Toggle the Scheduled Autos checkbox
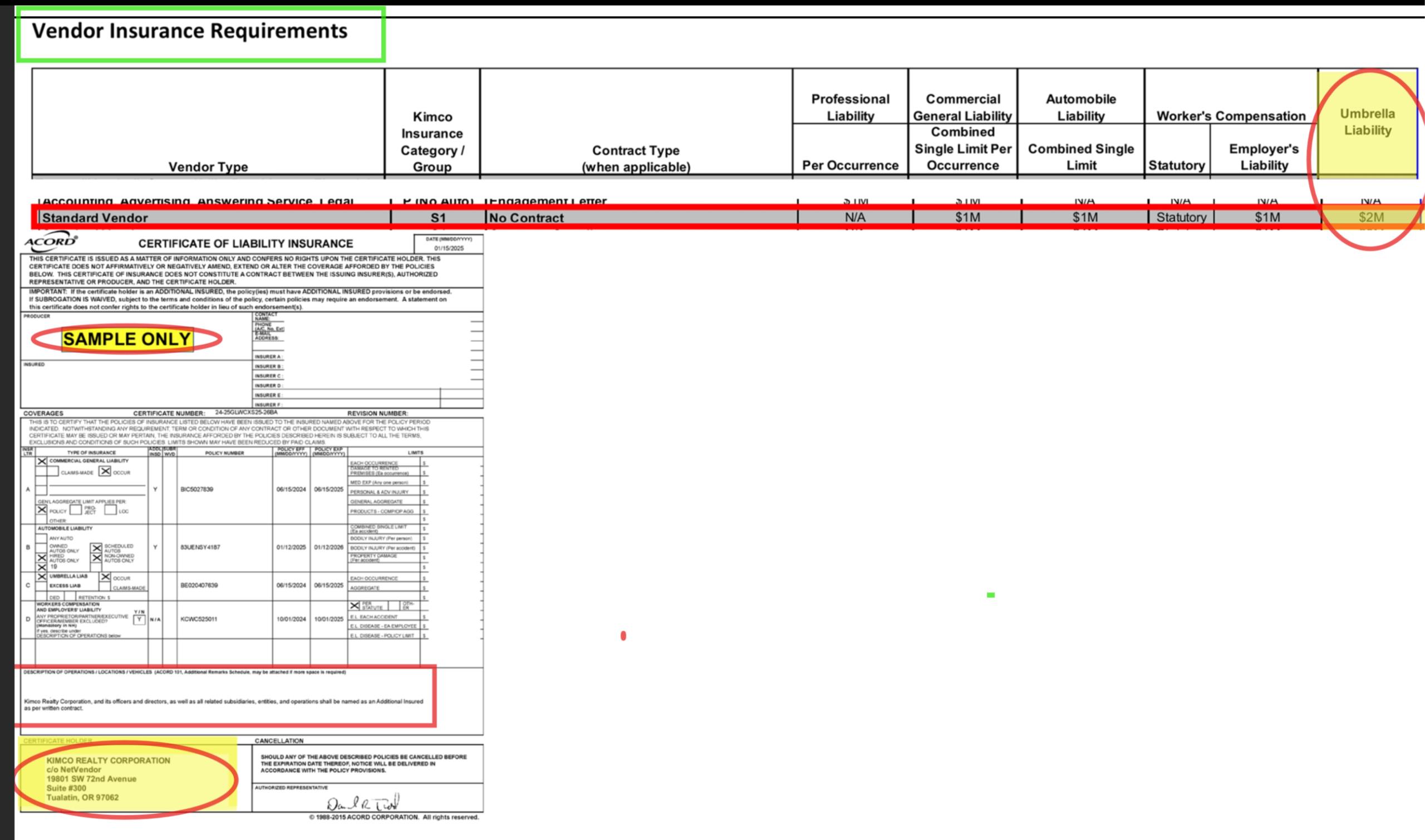Viewport: 1425px width, 840px height. point(97,548)
